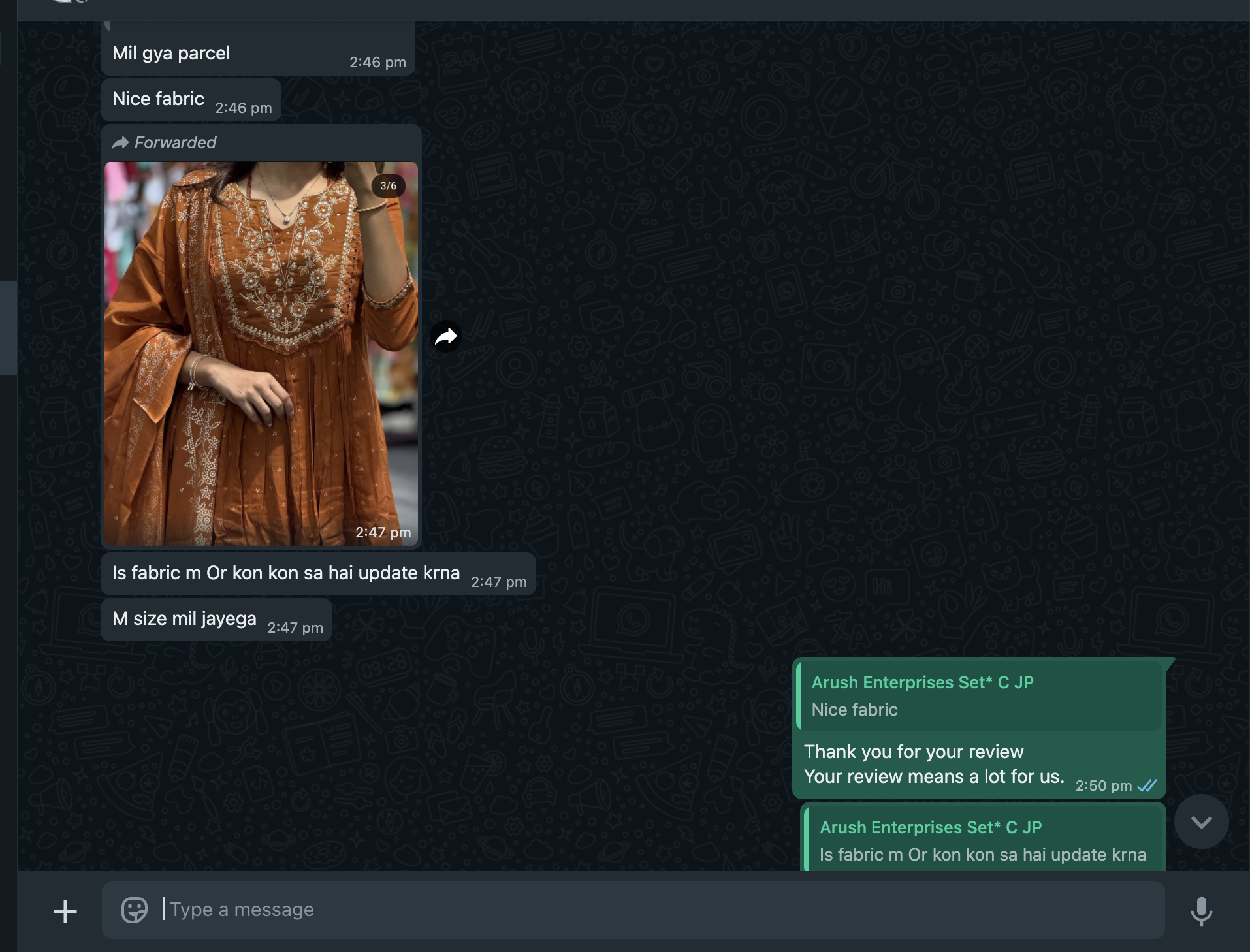This screenshot has width=1250, height=952.
Task: Click sender name in the Nice fabric quote
Action: 922,682
